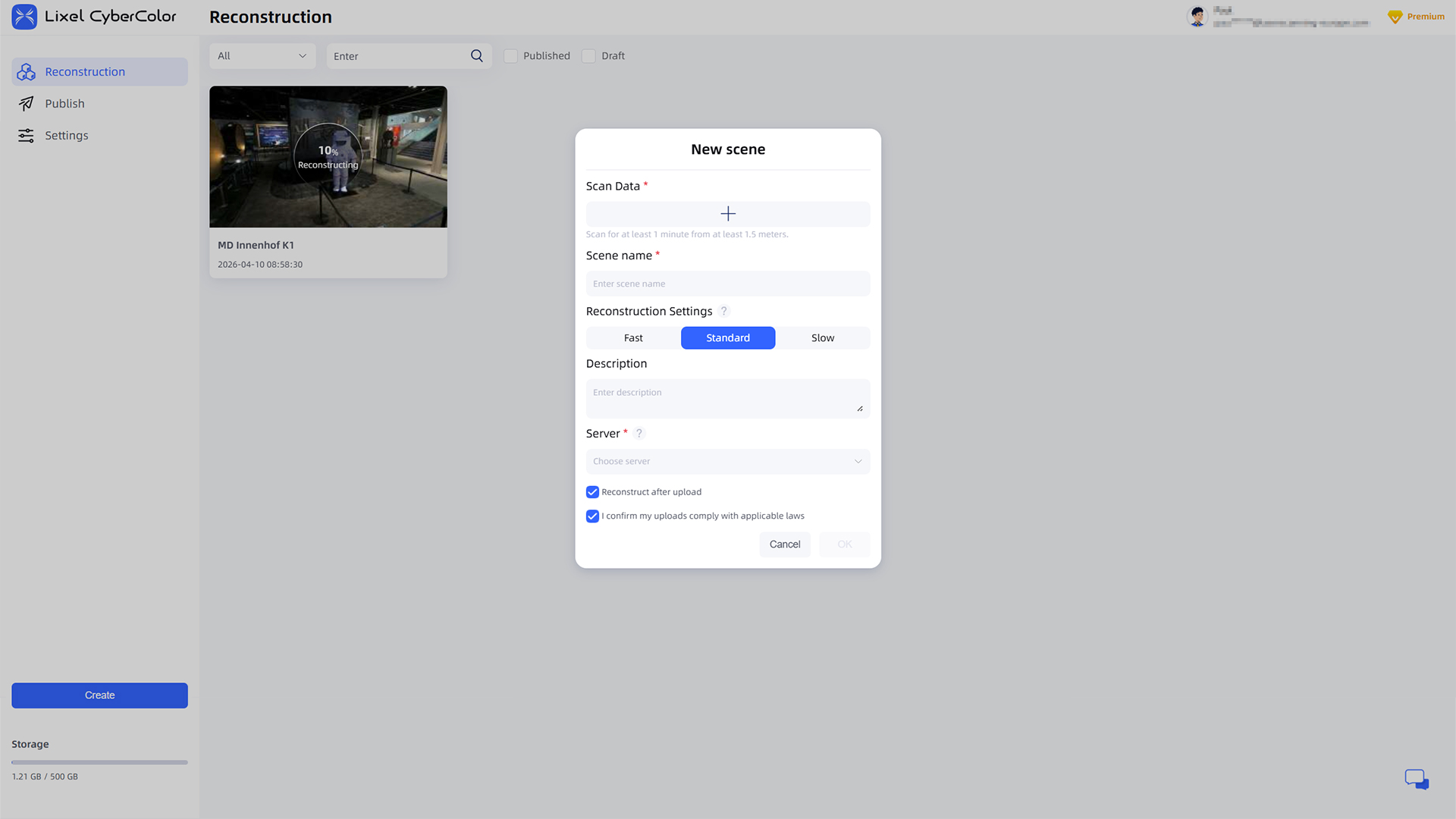1456x819 pixels.
Task: Click the plus icon to add scan data
Action: pyautogui.click(x=727, y=214)
